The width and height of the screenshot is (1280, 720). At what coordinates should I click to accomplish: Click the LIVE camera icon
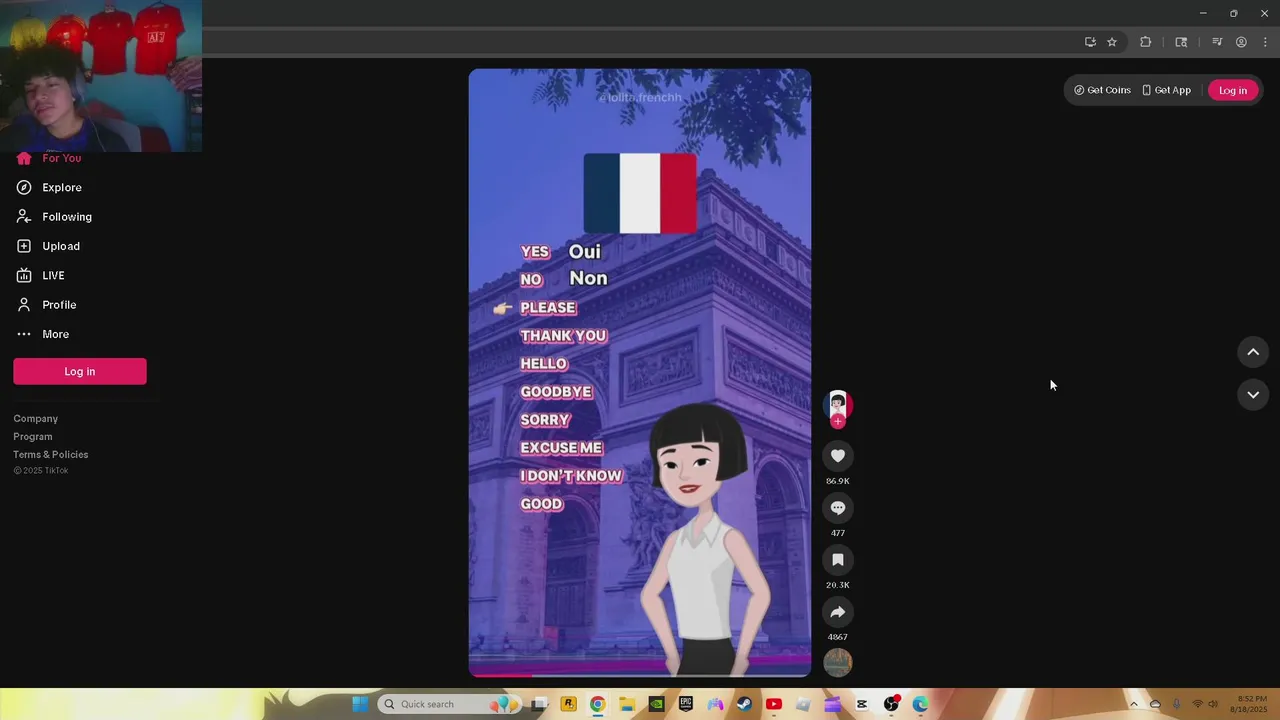coord(24,275)
